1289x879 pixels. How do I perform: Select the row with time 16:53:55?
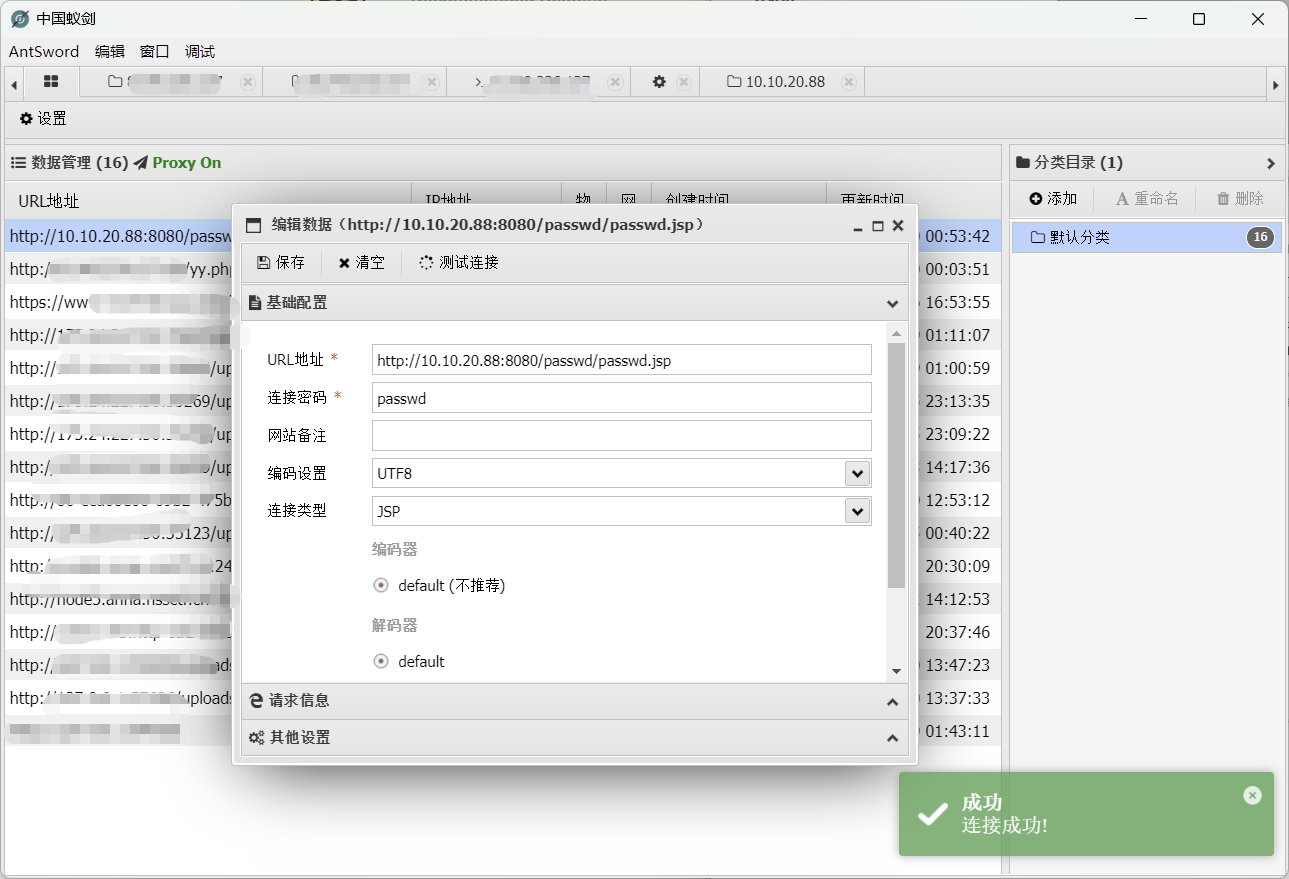click(502, 302)
